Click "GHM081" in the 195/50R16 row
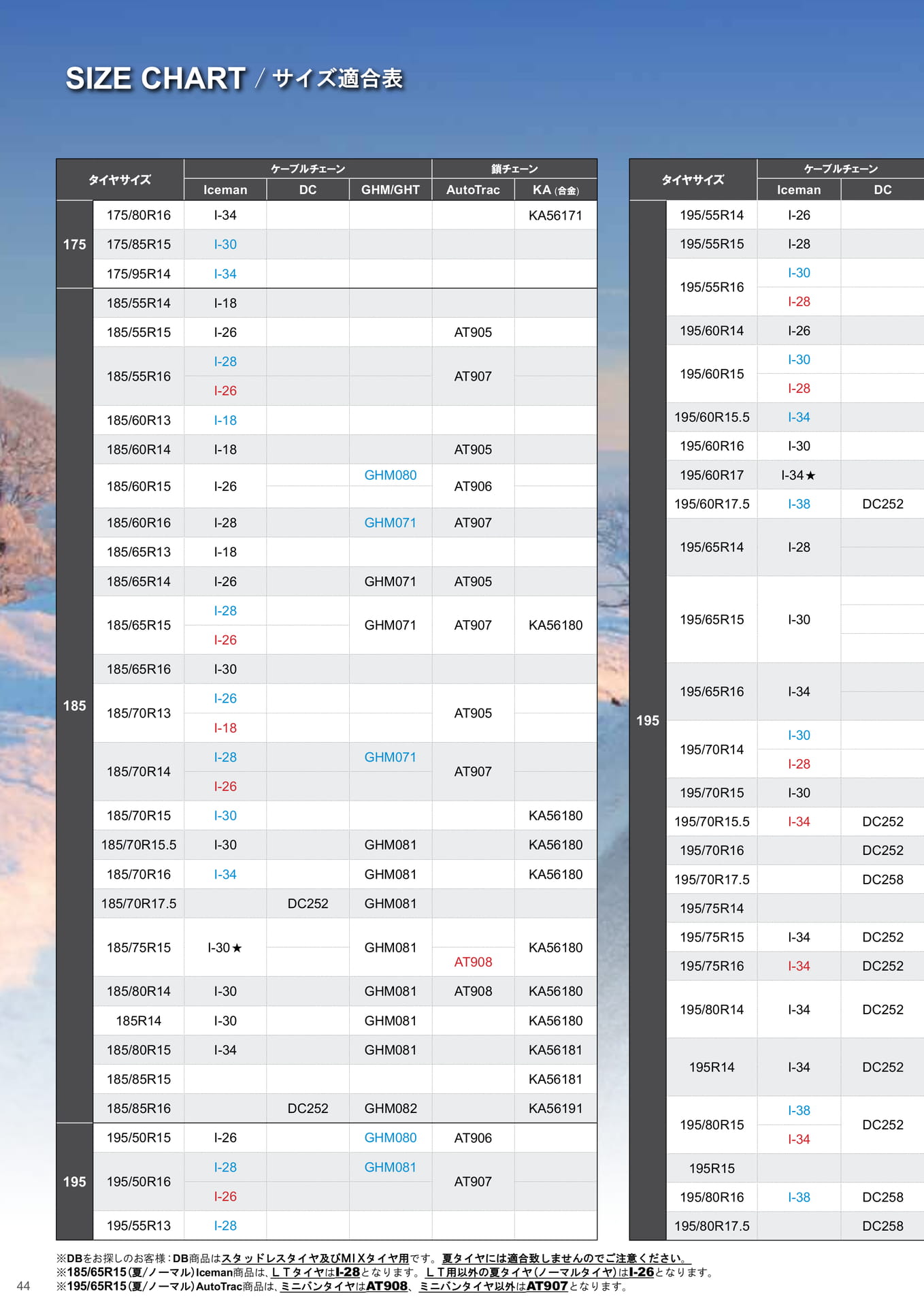This screenshot has height=1307, width=924. pos(391,1167)
